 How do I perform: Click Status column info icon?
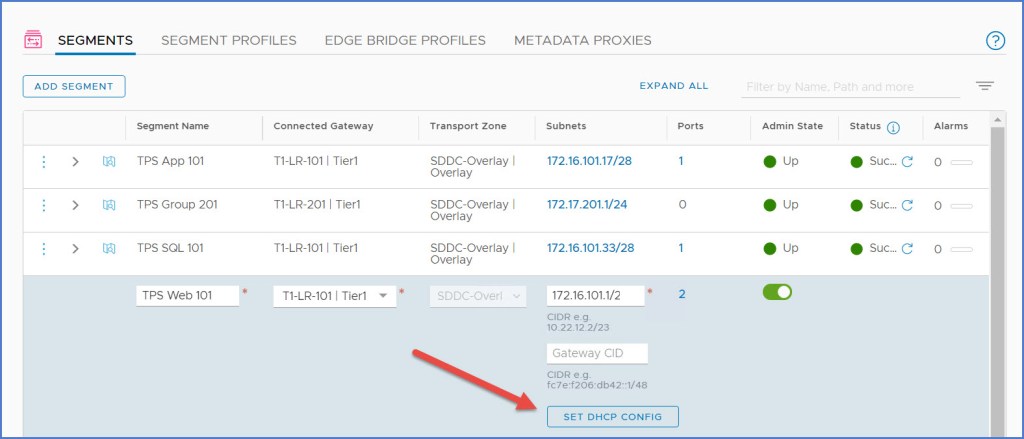coord(893,127)
